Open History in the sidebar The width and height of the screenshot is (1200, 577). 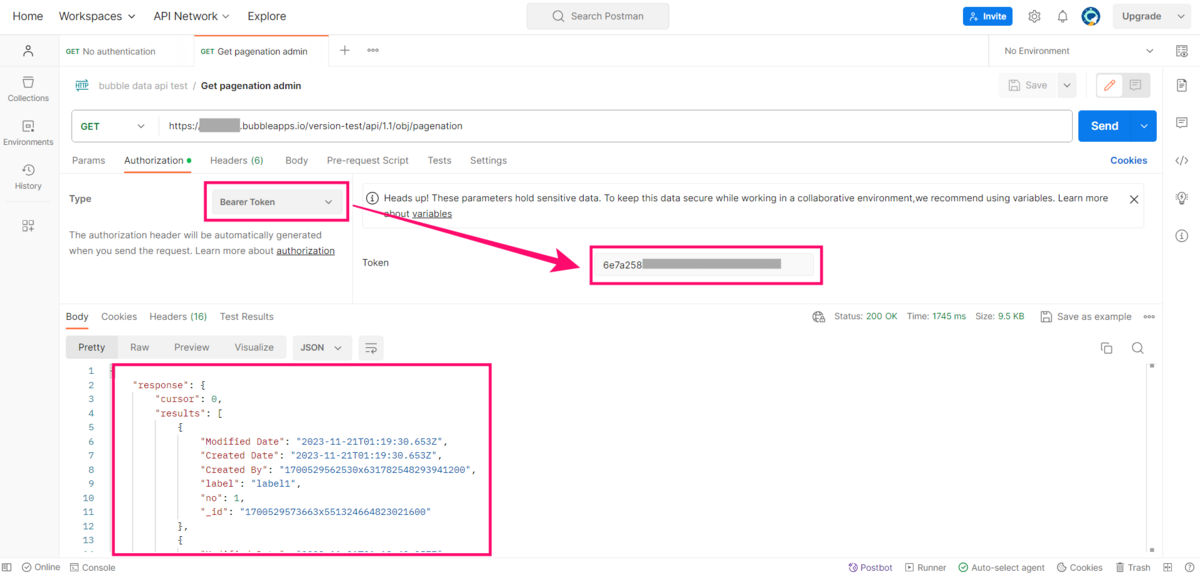(x=28, y=177)
